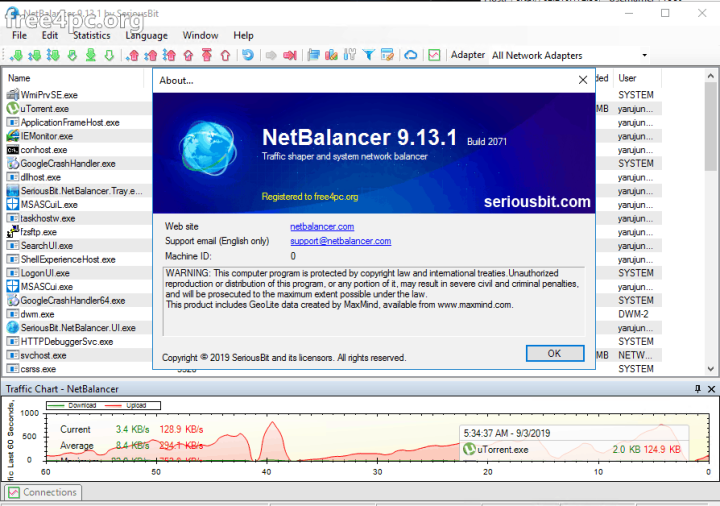The image size is (720, 506).
Task: Click the third green download arrow toolbar icon
Action: coord(53,56)
